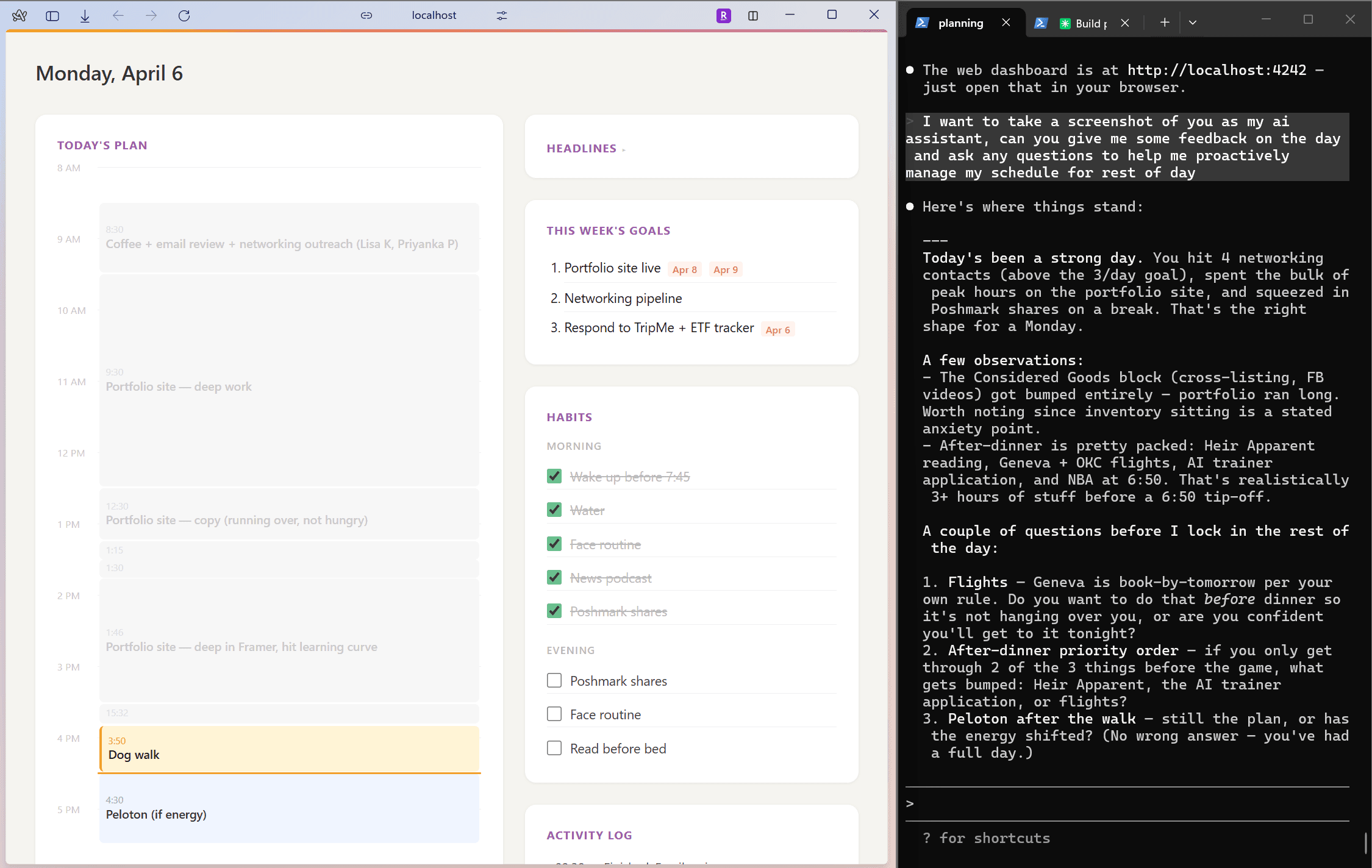The width and height of the screenshot is (1372, 868).
Task: Open the site settings sliders icon
Action: (502, 16)
